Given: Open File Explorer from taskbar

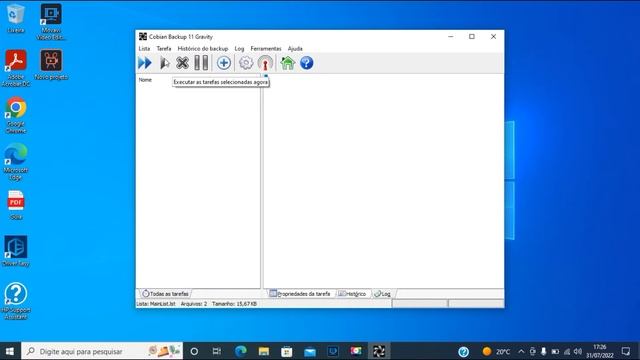Looking at the screenshot, I should tap(264, 351).
